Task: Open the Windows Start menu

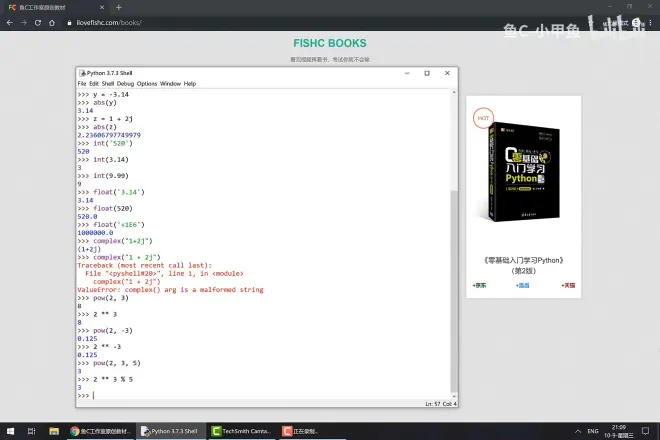Action: 8,431
